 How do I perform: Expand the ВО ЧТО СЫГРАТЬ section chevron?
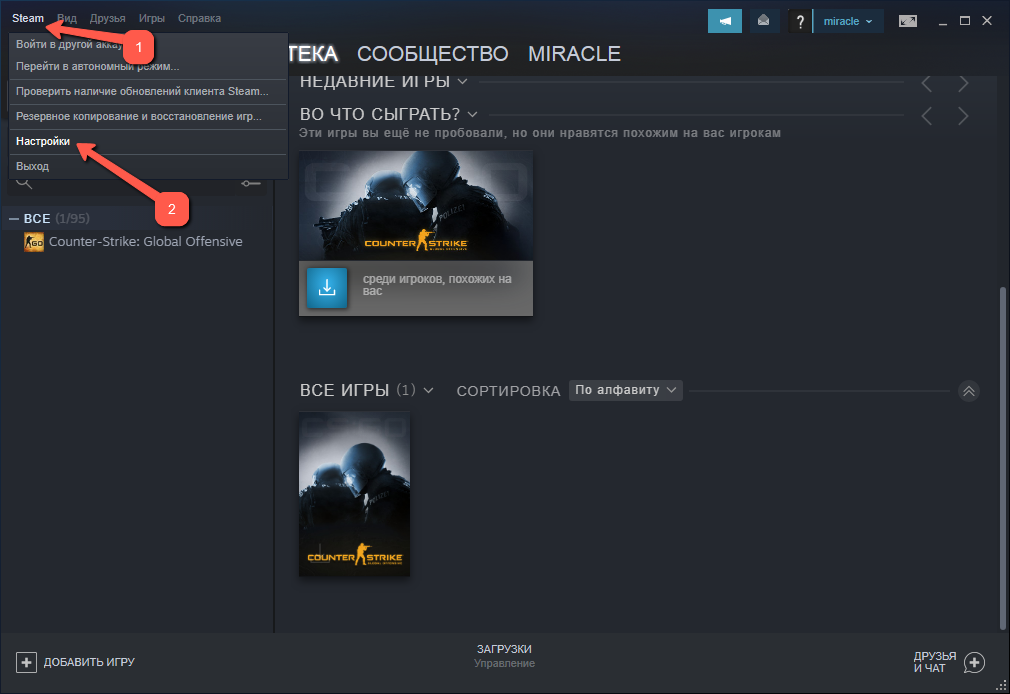pyautogui.click(x=472, y=114)
